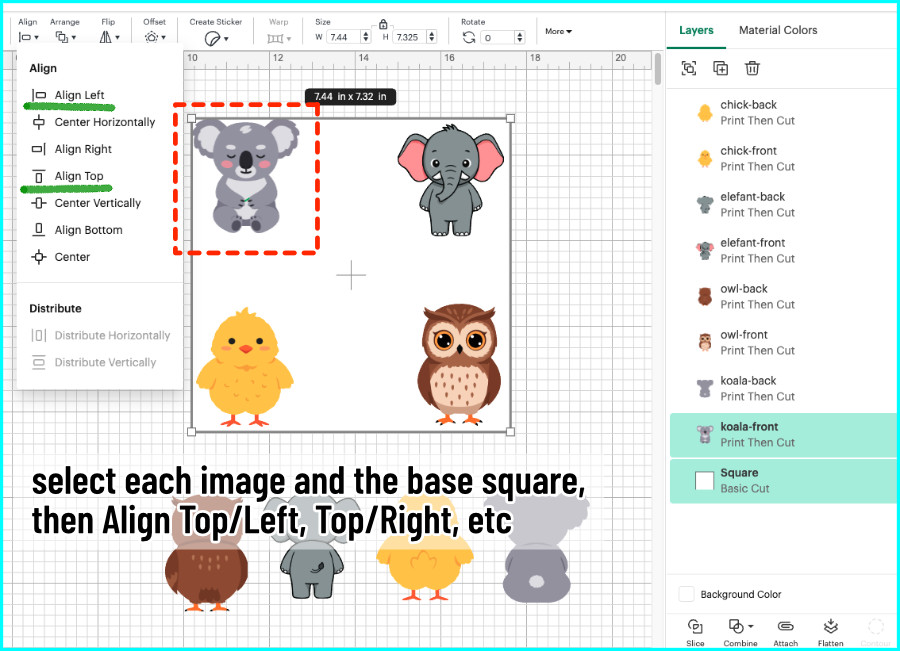Screen dimensions: 900x651
Task: Click the Align Left icon in menu
Action: pos(38,95)
